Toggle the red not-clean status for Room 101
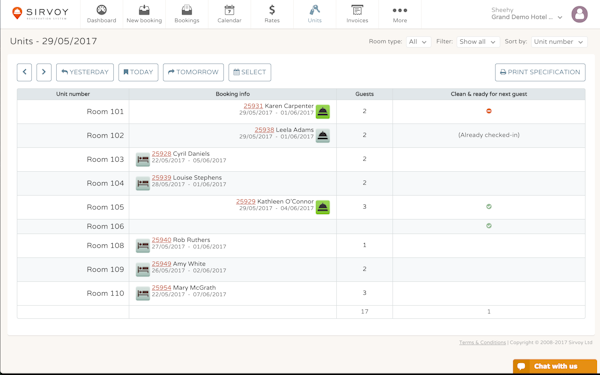Image resolution: width=600 pixels, height=375 pixels. 489,111
